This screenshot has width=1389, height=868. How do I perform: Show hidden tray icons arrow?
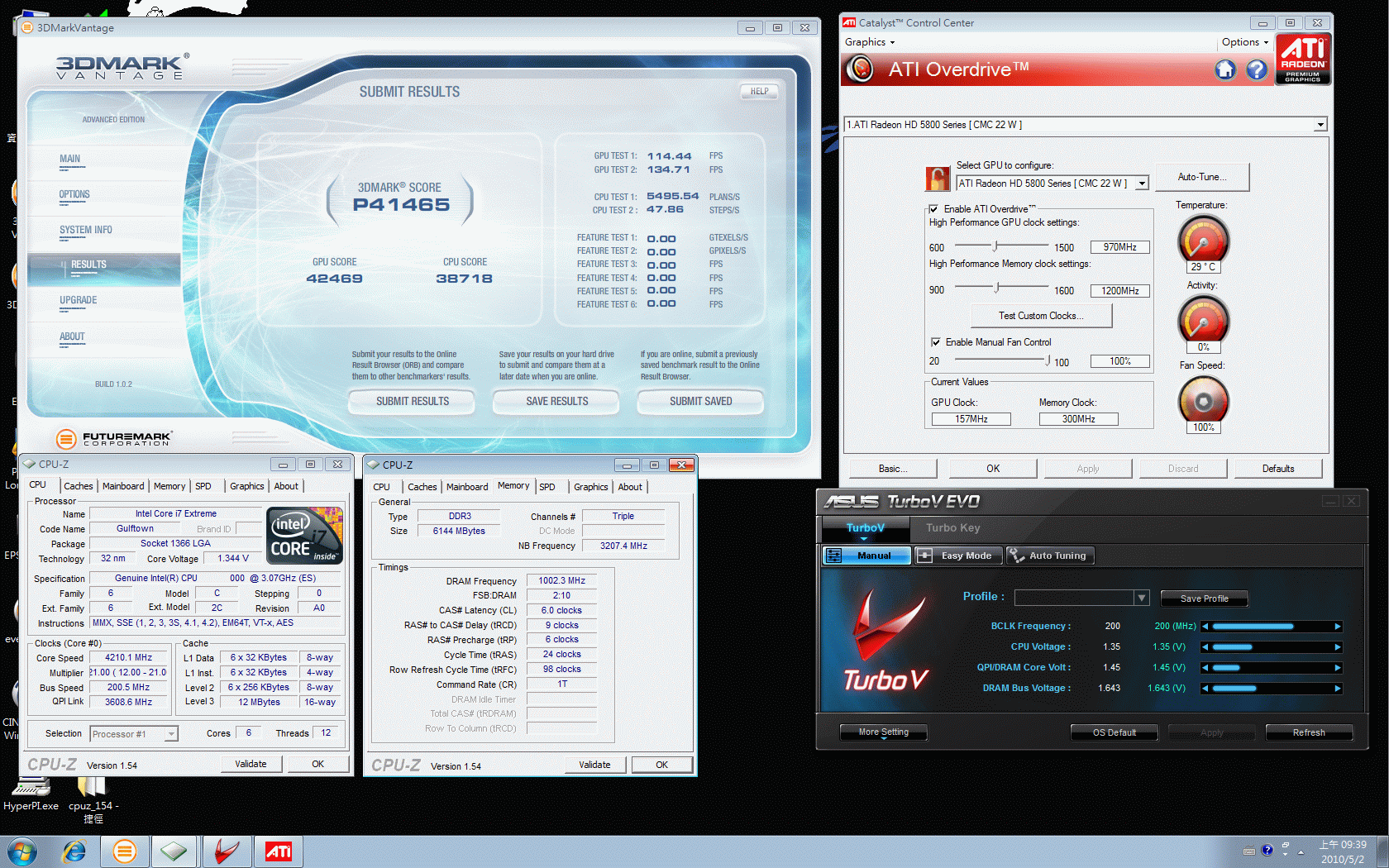point(1301,851)
